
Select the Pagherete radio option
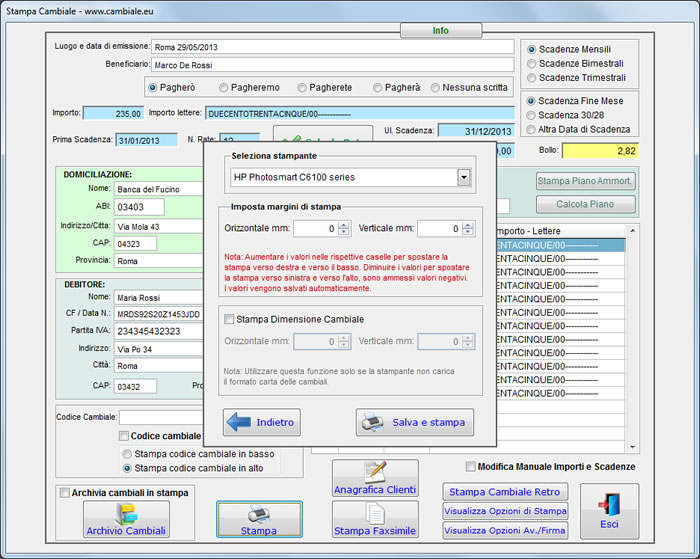[x=302, y=88]
